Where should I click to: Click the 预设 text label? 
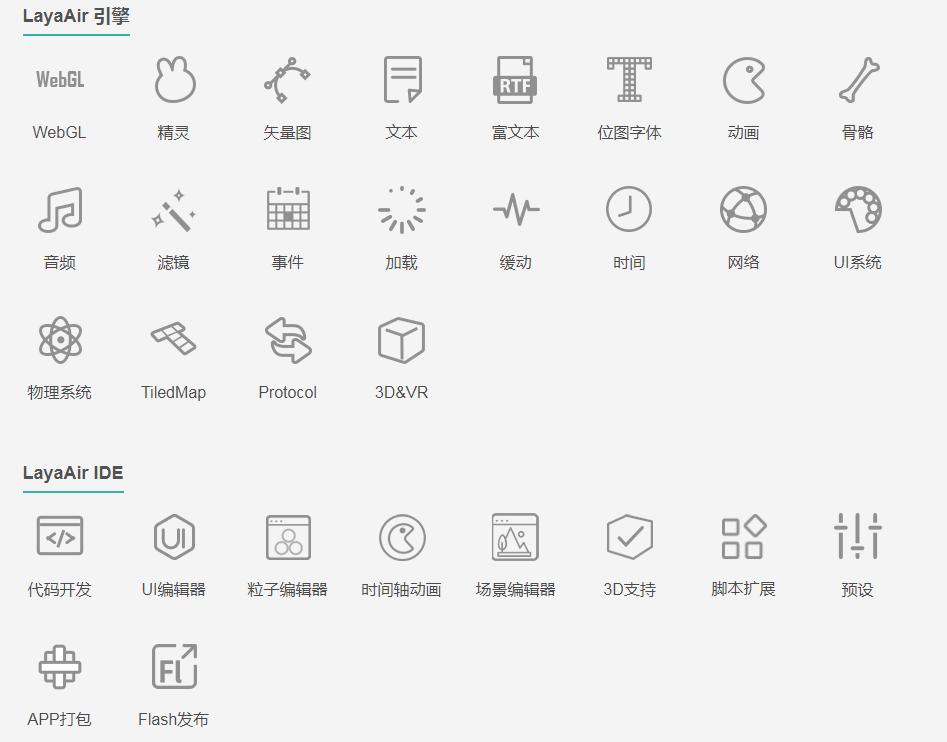click(858, 589)
